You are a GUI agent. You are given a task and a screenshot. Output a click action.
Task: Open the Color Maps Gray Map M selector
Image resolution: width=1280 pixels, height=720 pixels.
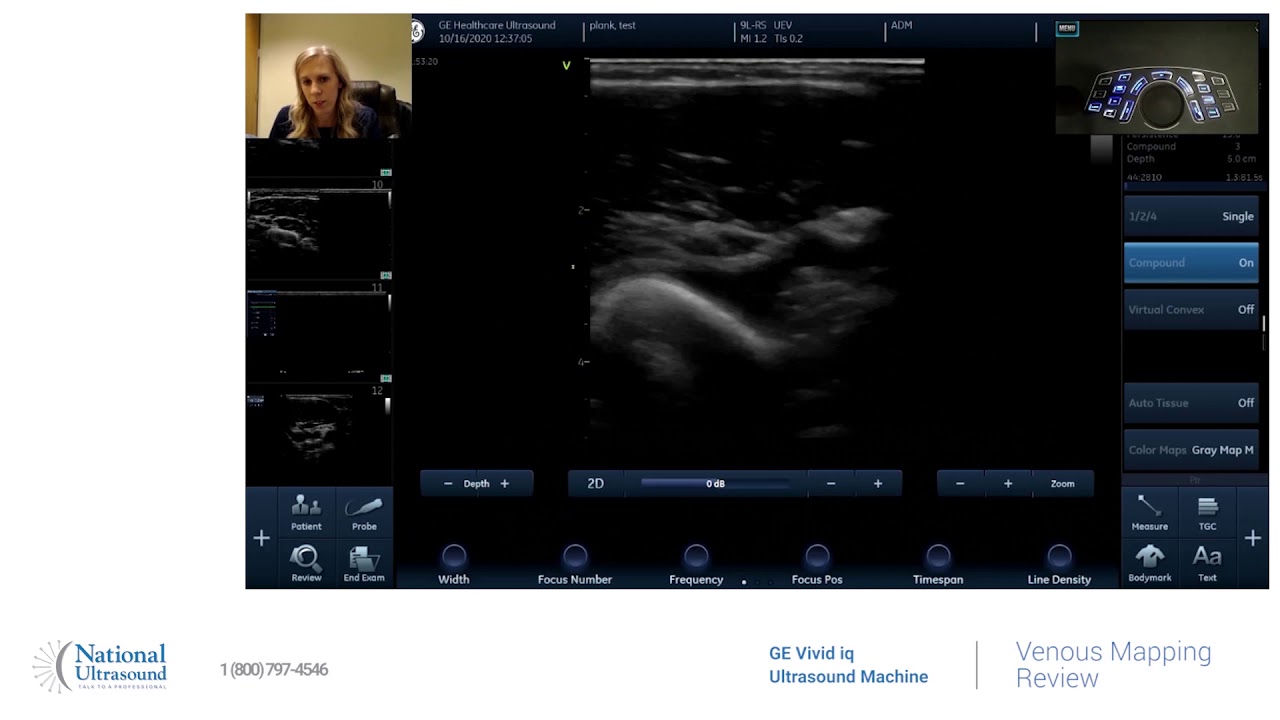[1191, 450]
